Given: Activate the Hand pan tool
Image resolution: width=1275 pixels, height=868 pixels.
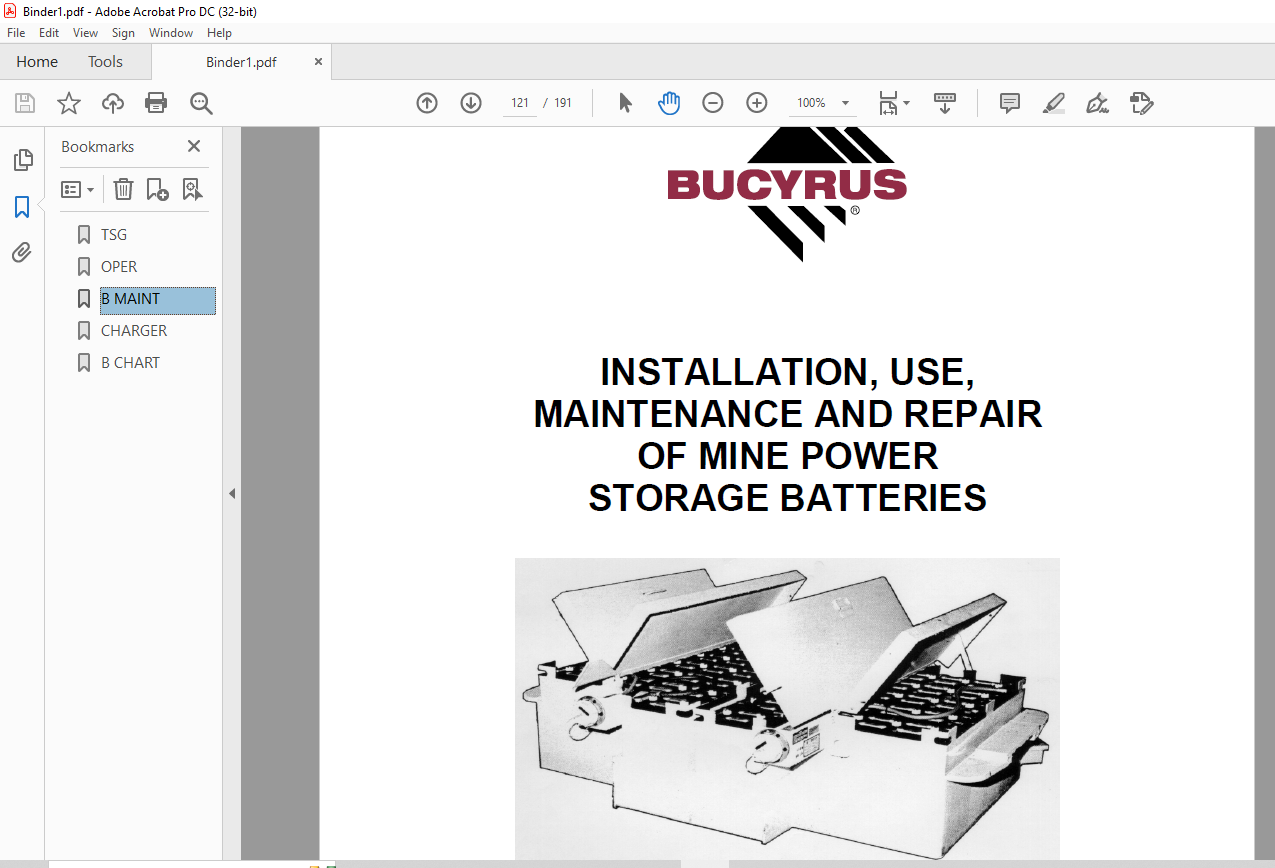Looking at the screenshot, I should (x=669, y=103).
